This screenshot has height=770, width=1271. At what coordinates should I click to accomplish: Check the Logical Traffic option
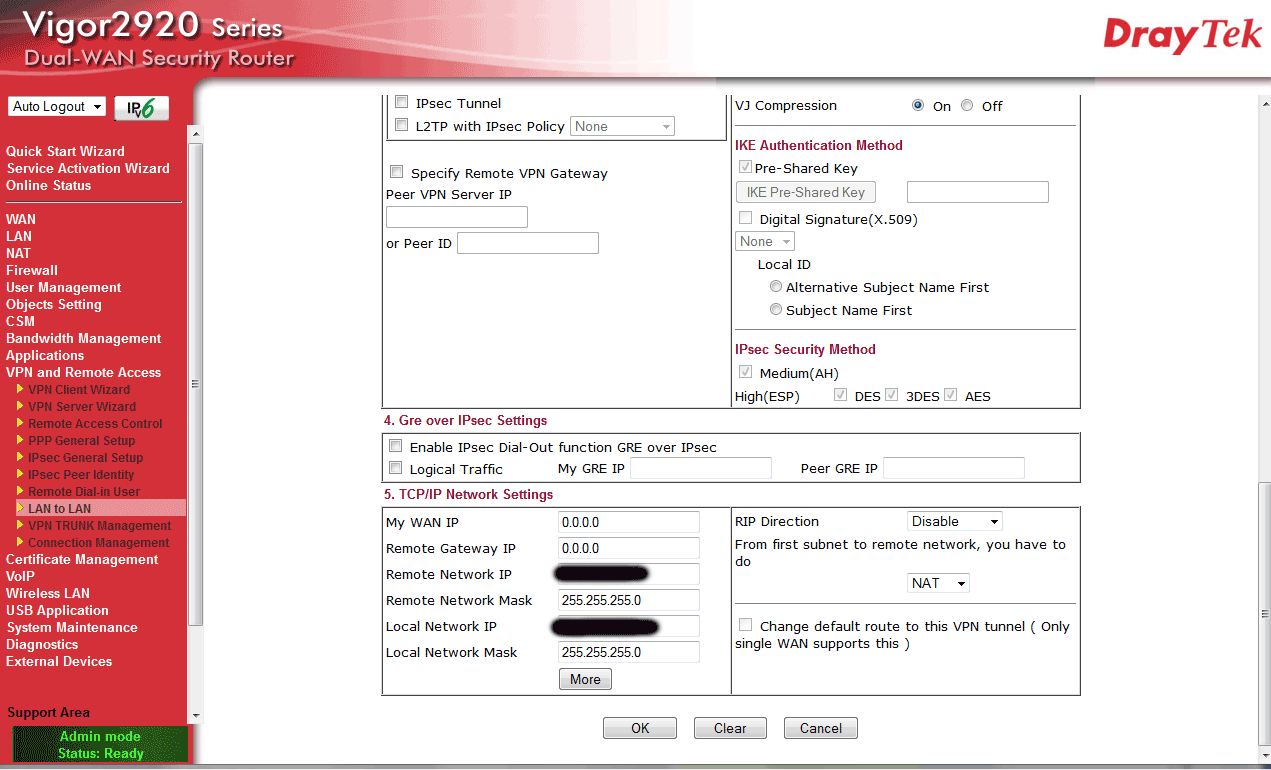[x=396, y=468]
